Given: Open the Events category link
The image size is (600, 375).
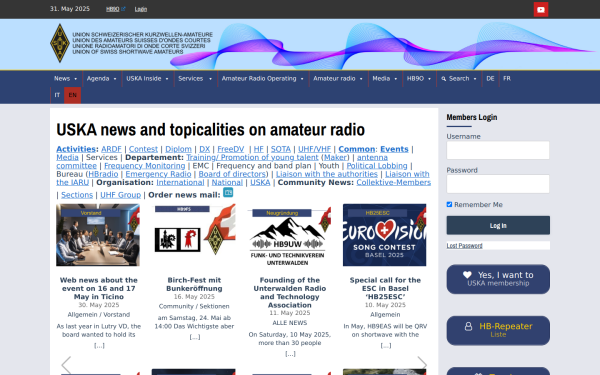Looking at the screenshot, I should point(394,149).
